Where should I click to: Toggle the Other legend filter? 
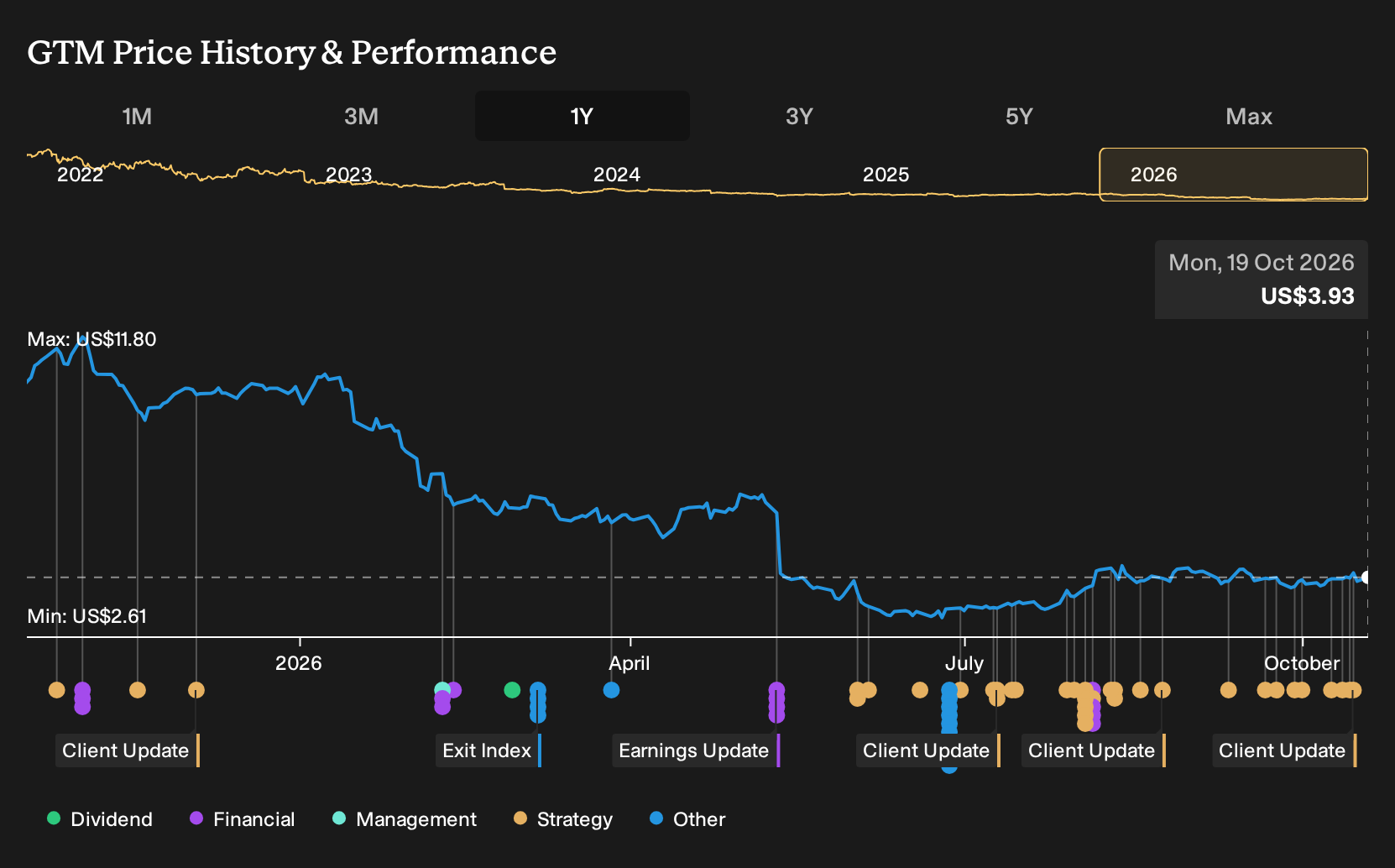click(687, 819)
